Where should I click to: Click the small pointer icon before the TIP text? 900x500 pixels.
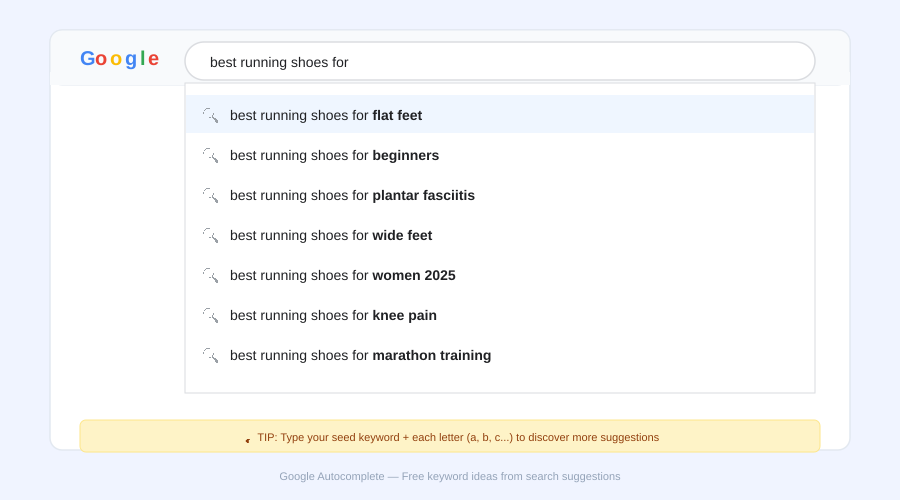(x=248, y=439)
